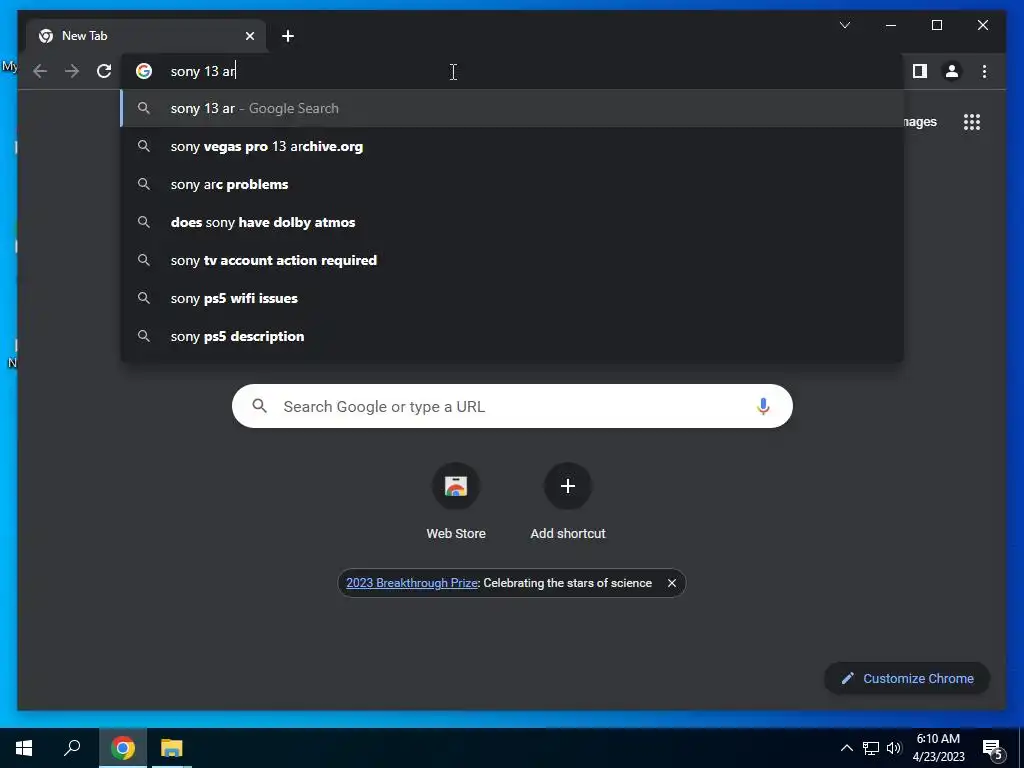Screen dimensions: 1024x768
Task: Open the Web Store shortcut
Action: click(456, 501)
